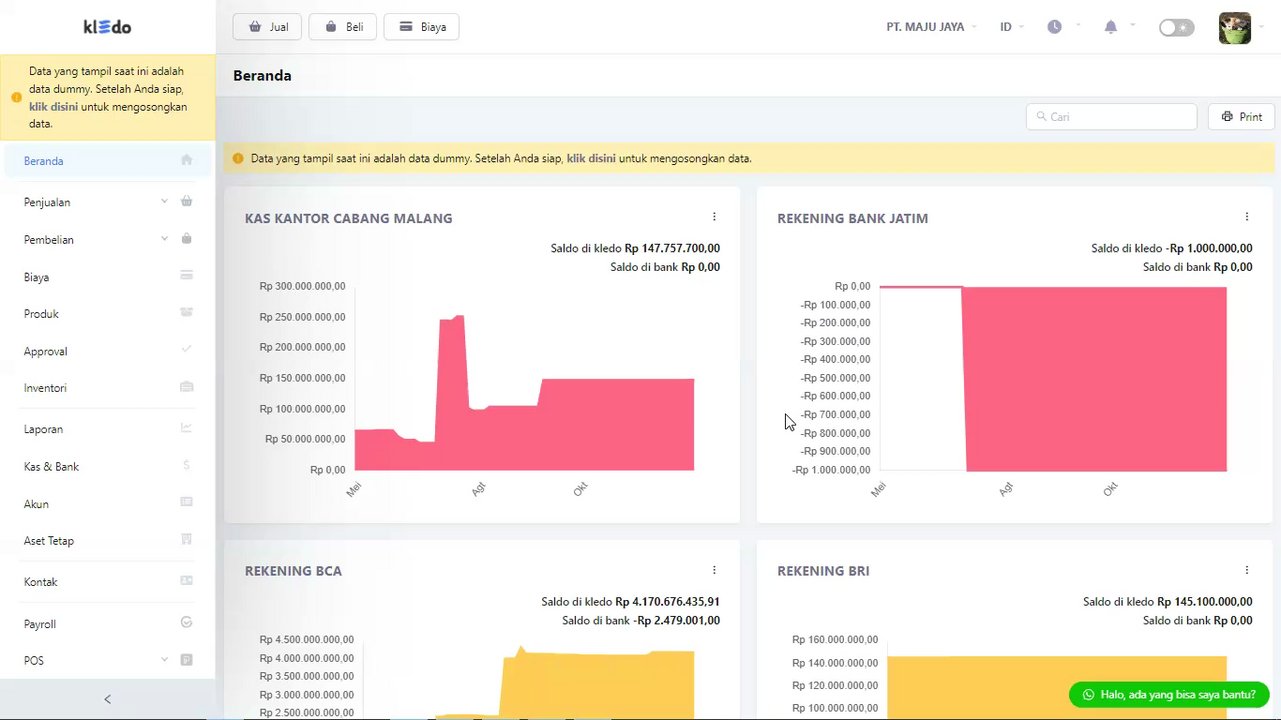Click the Pembelian bag icon in sidebar
1281x720 pixels.
[x=186, y=239]
